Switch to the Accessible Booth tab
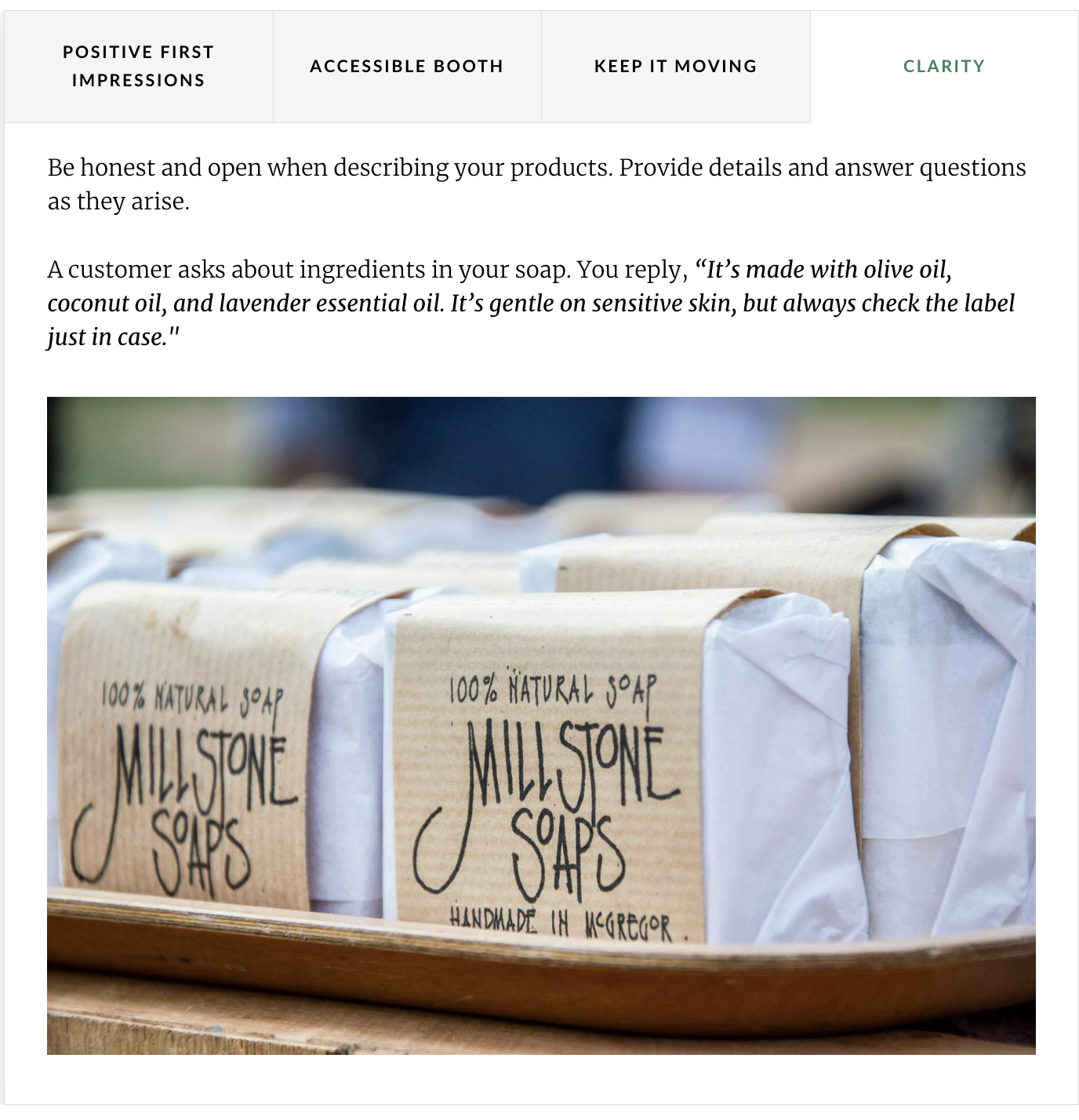The image size is (1079, 1120). [407, 67]
